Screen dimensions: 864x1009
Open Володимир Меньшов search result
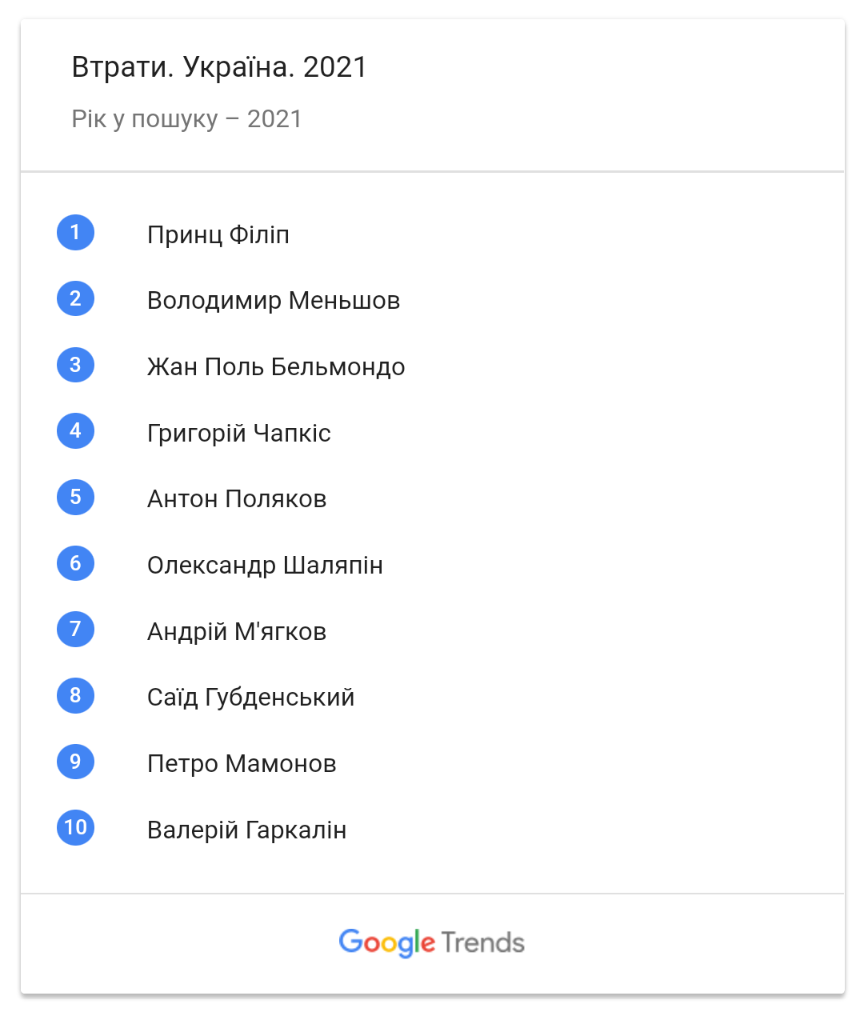coord(273,301)
